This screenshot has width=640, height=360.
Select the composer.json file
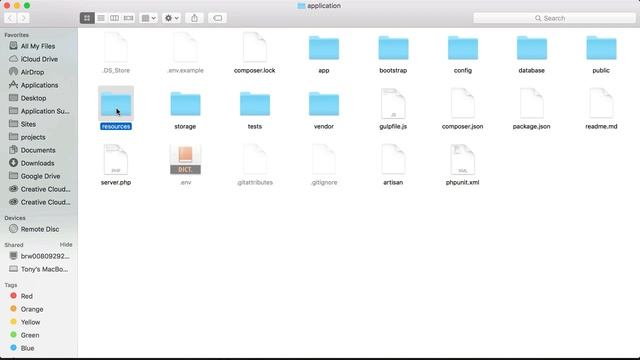(x=462, y=109)
